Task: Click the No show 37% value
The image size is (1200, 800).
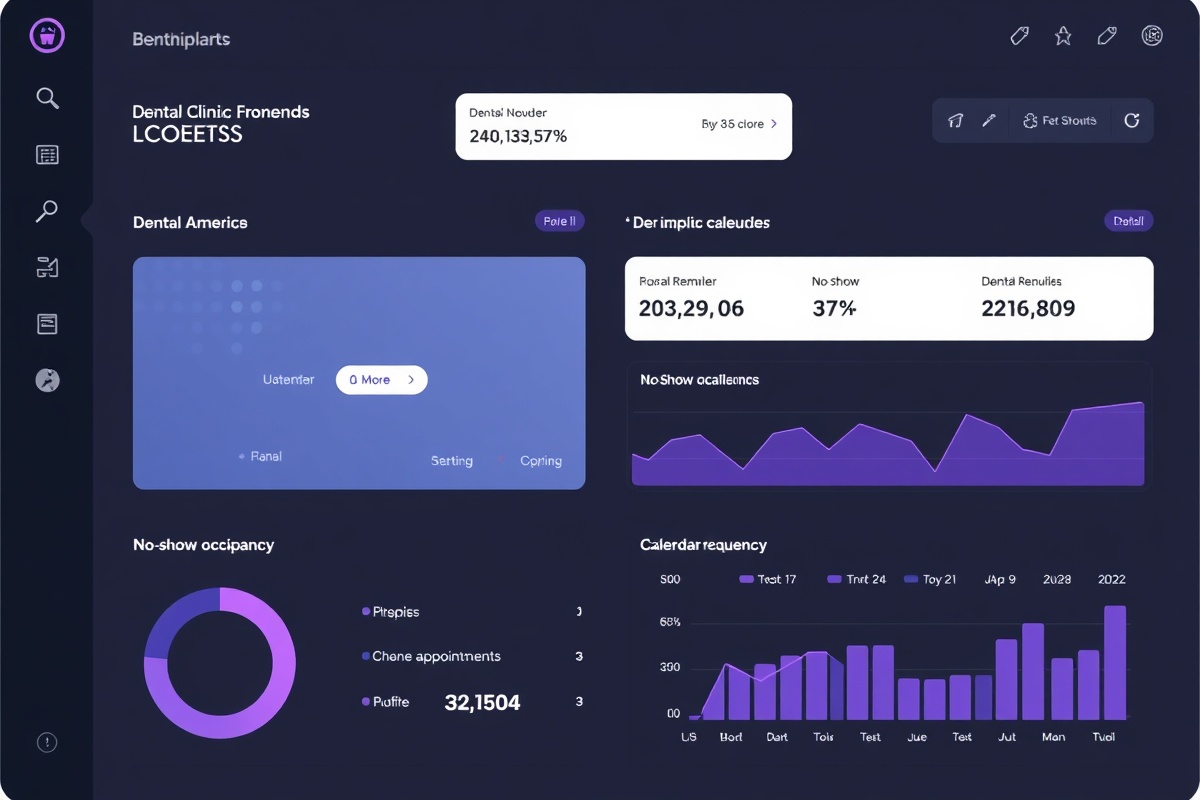Action: click(x=834, y=309)
